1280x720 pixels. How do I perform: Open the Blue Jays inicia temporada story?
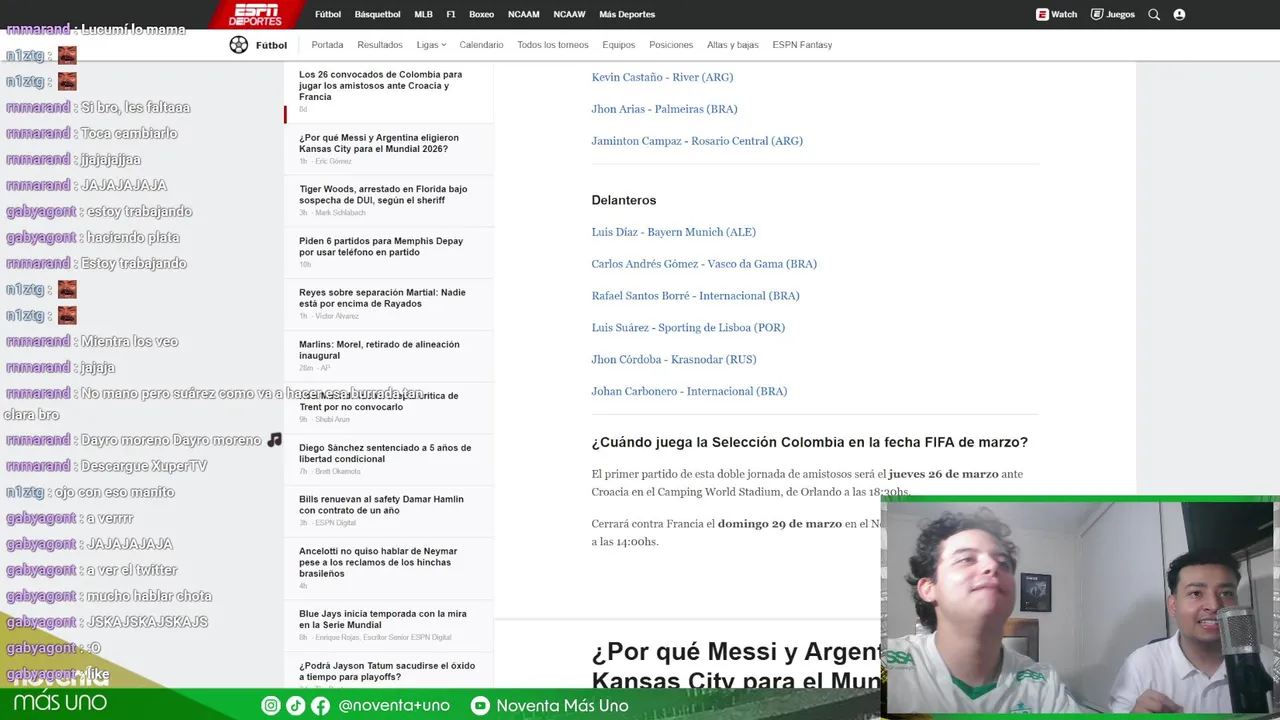click(383, 619)
